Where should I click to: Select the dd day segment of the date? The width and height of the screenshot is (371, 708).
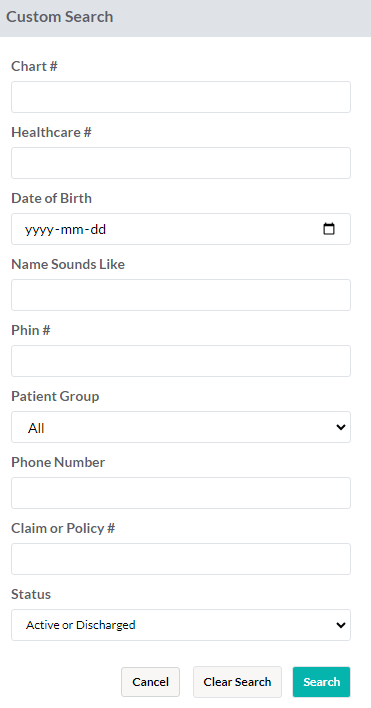point(98,229)
